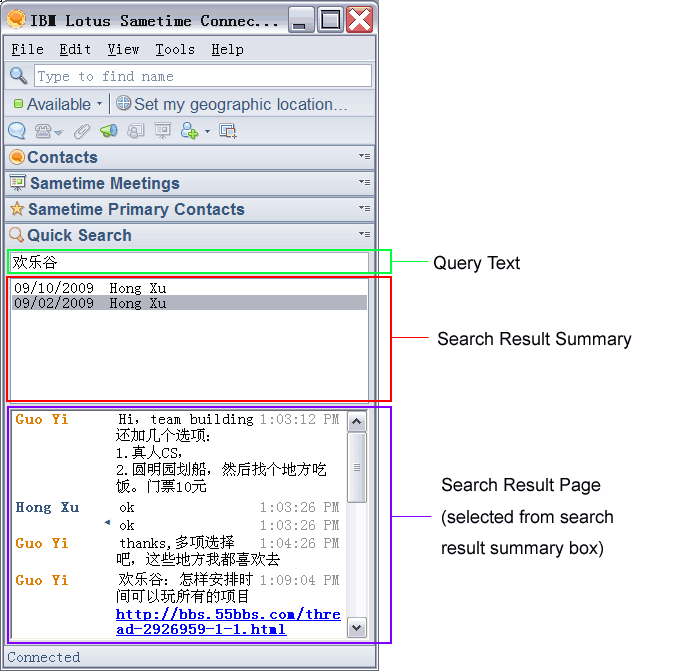Viewport: 673px width, 671px height.
Task: Click the magnifier icon beside name search
Action: (18, 76)
